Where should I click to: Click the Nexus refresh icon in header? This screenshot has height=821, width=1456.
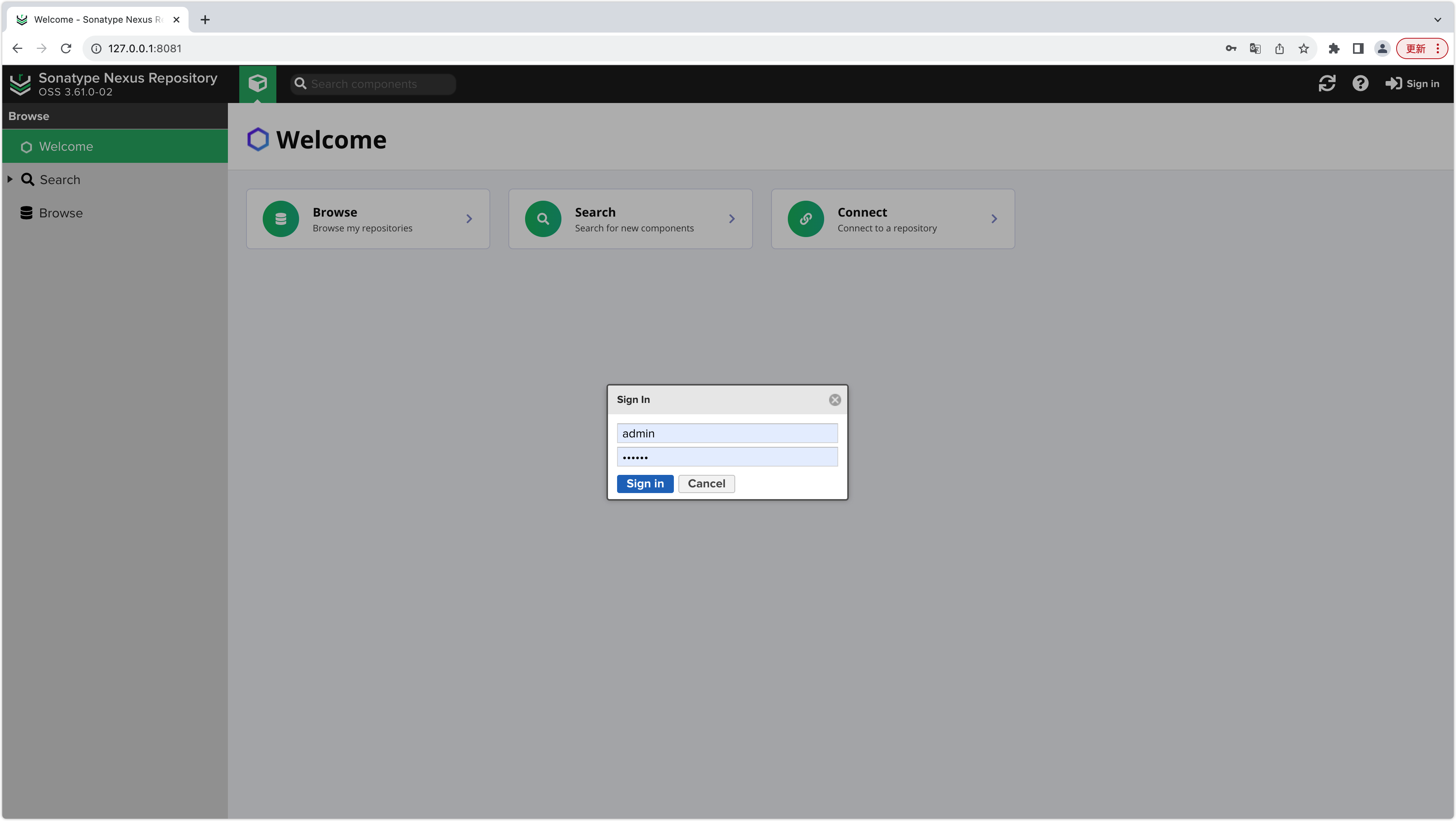tap(1327, 84)
